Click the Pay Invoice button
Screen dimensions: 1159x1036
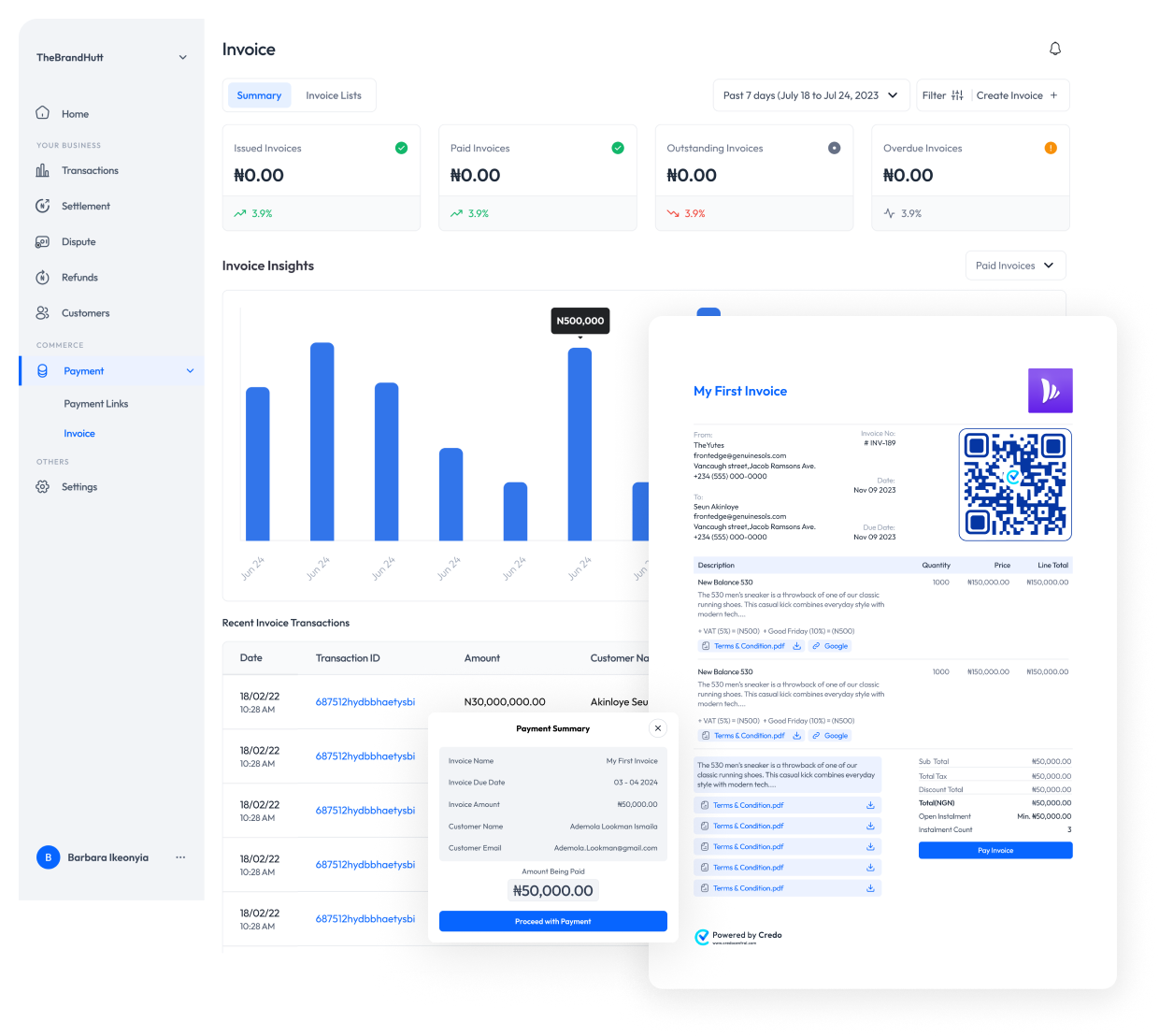[x=995, y=850]
